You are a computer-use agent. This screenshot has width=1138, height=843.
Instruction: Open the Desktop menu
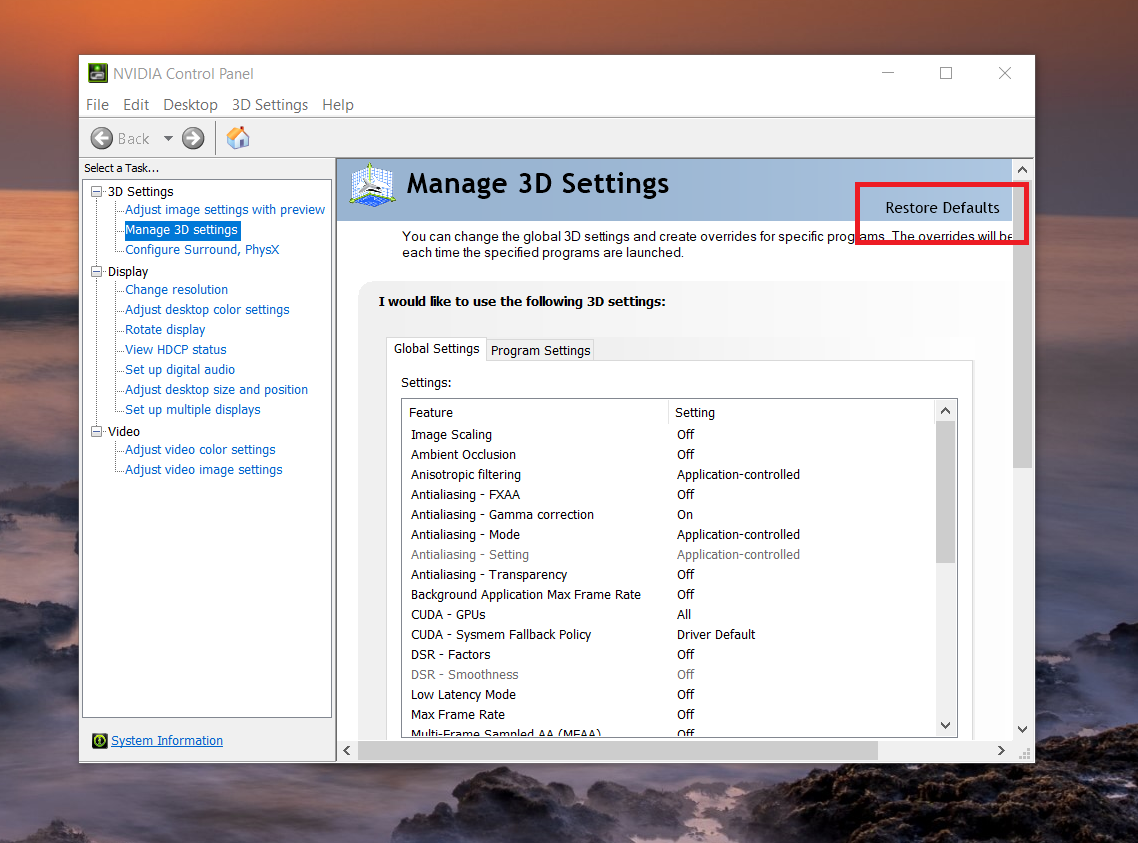point(190,104)
